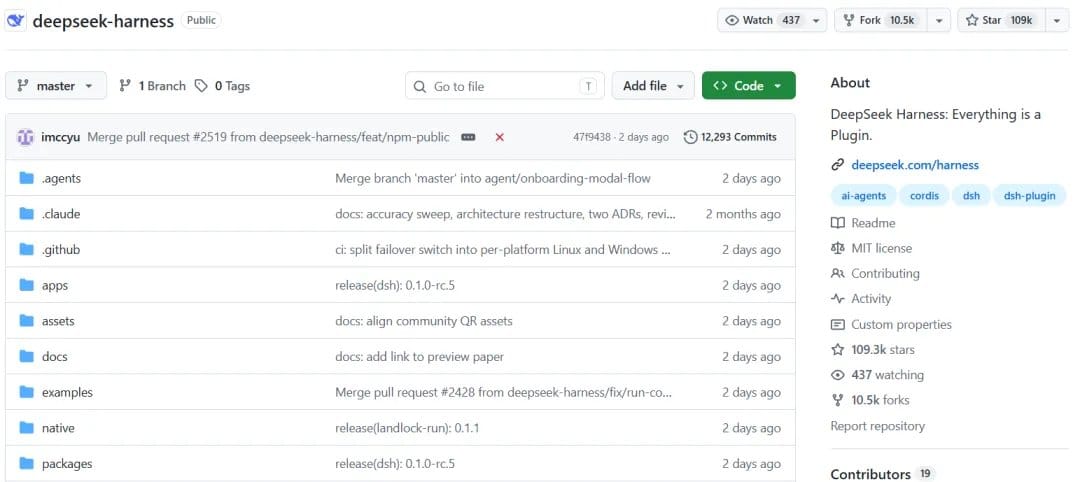This screenshot has width=1080, height=482.
Task: Star the repository with Star button
Action: [1001, 21]
